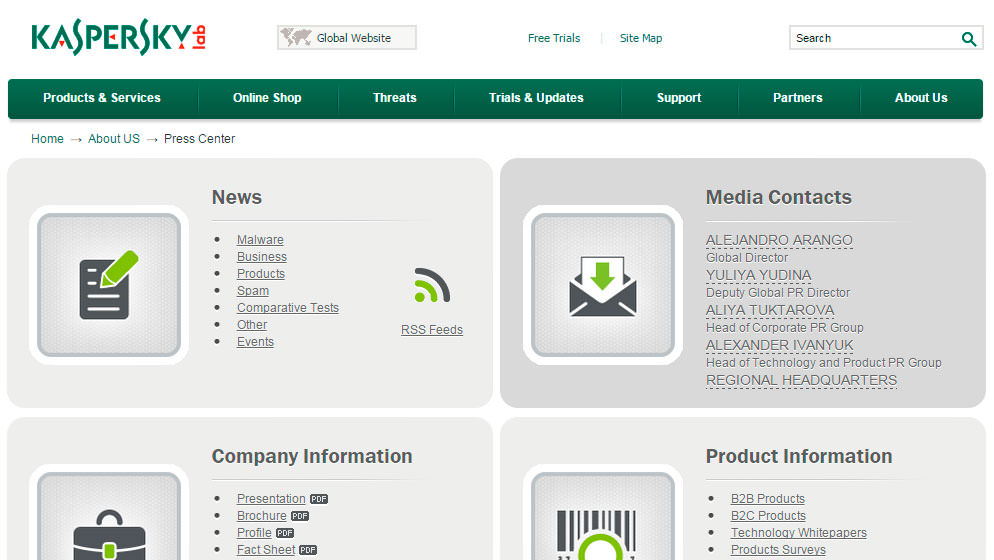The height and width of the screenshot is (560, 994).
Task: Expand Yuliya Yudina contact
Action: (x=758, y=275)
